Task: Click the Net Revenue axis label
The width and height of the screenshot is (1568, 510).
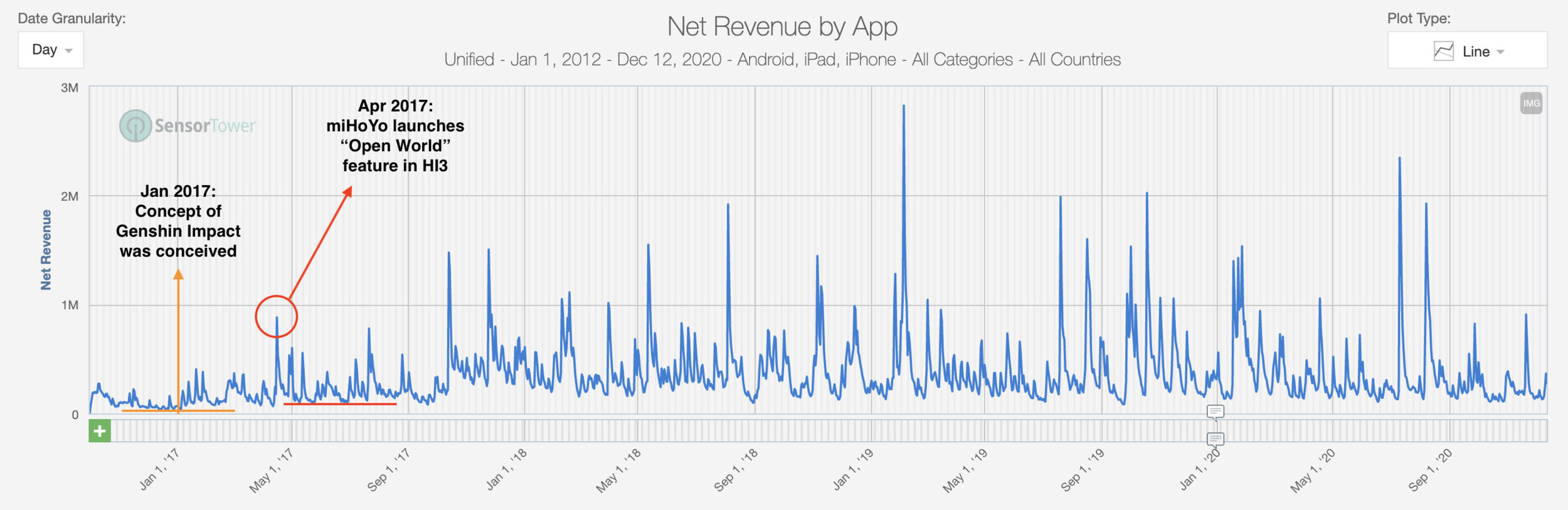Action: [46, 250]
